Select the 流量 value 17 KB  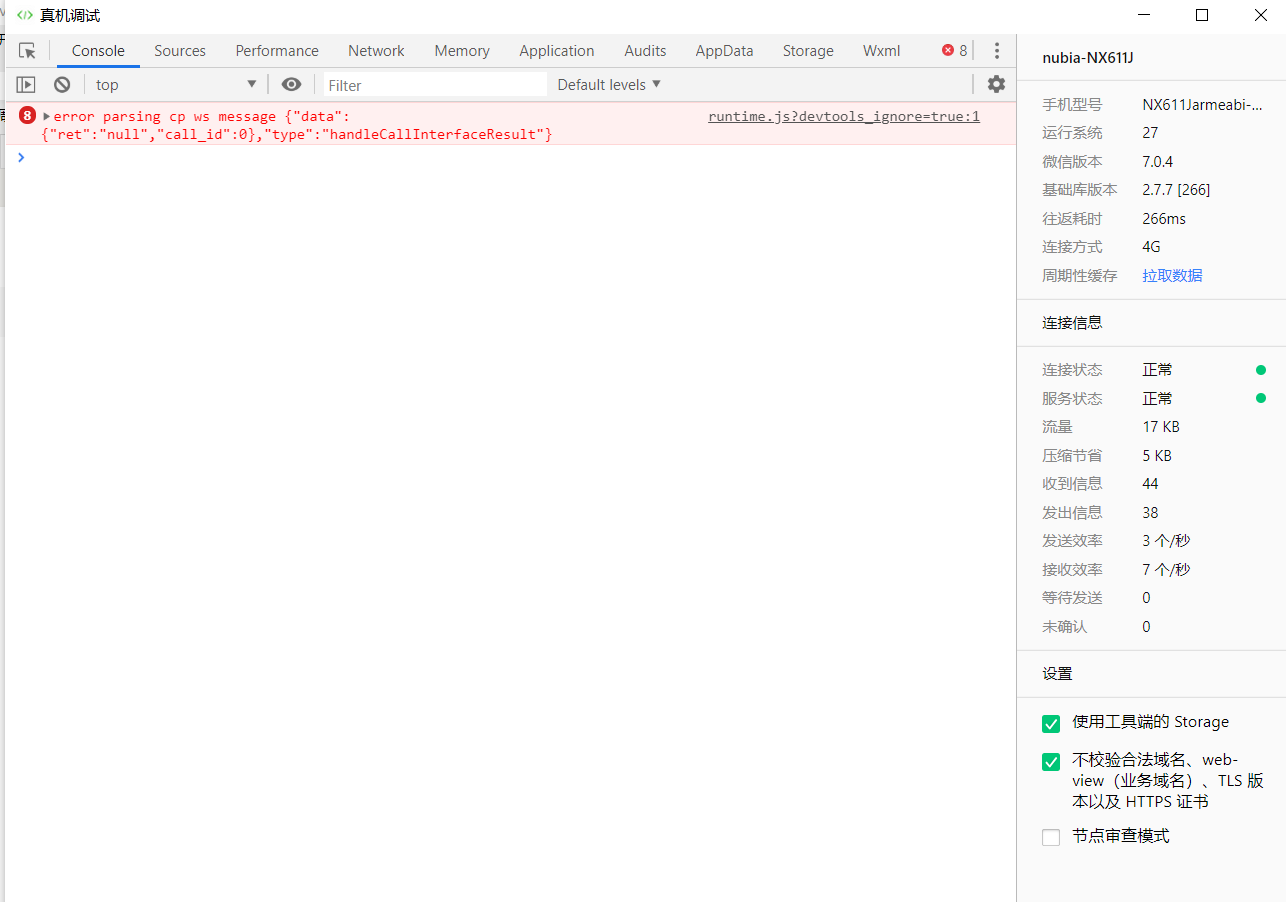[x=1161, y=427]
